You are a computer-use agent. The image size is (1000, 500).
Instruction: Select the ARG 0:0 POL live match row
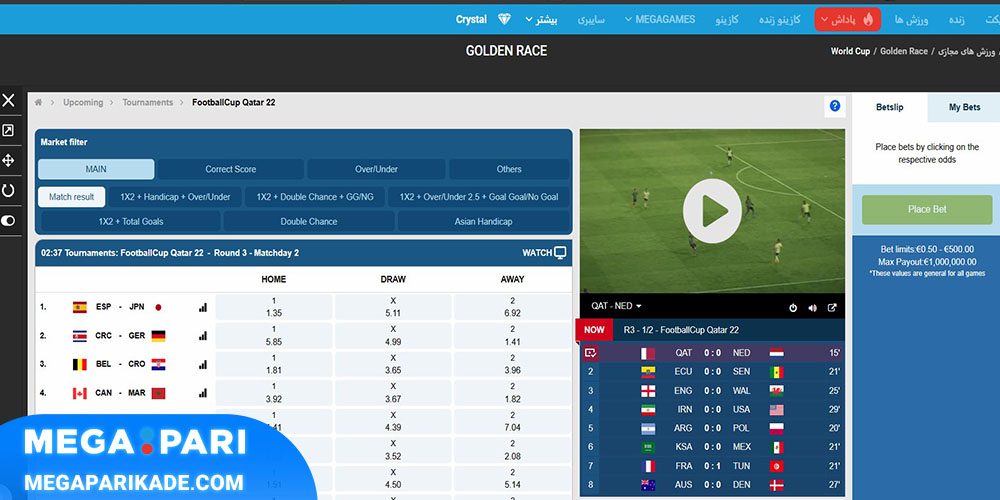(x=713, y=428)
